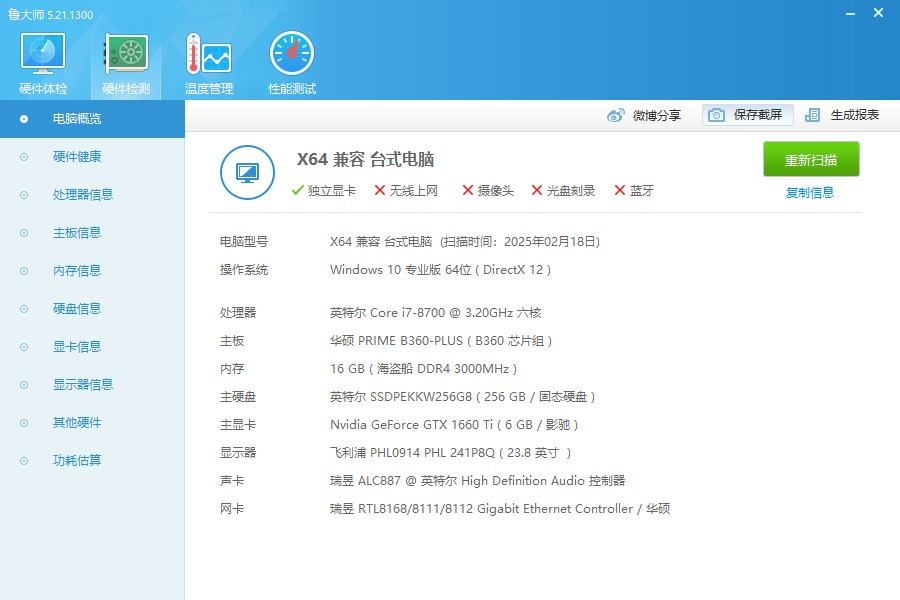The height and width of the screenshot is (600, 900).
Task: Click the 16 GB 海盗船 DDR4 memory value
Action: tap(424, 369)
